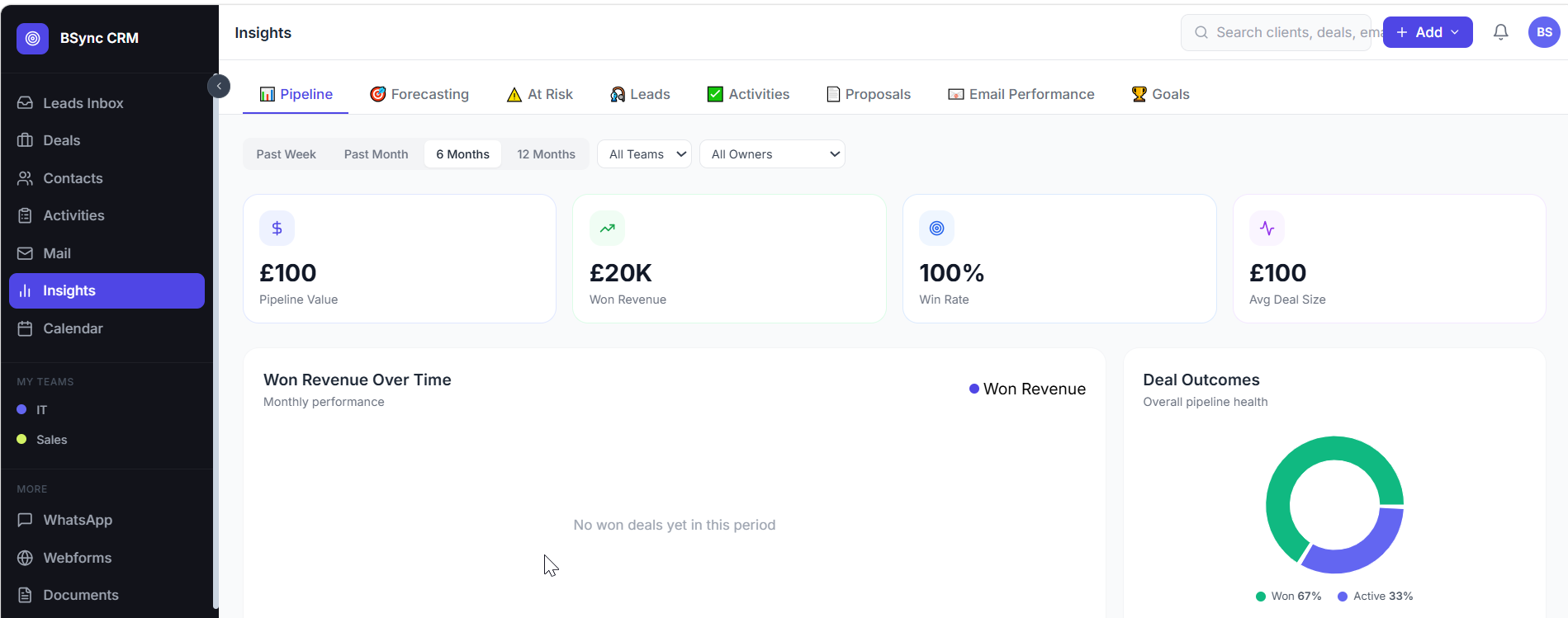1568x618 pixels.
Task: Click the Forecasting target emoji icon
Action: click(x=378, y=94)
